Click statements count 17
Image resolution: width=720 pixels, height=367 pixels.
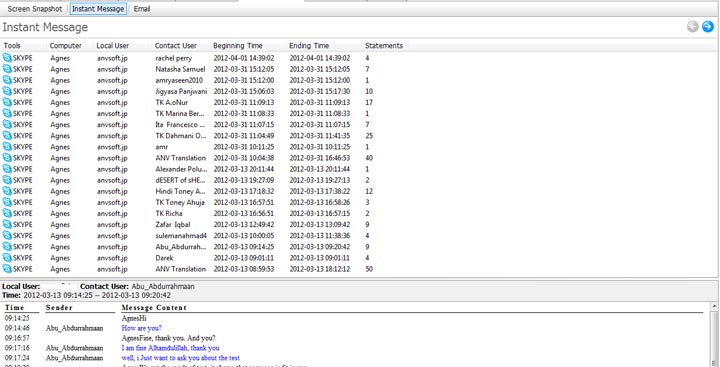click(369, 102)
